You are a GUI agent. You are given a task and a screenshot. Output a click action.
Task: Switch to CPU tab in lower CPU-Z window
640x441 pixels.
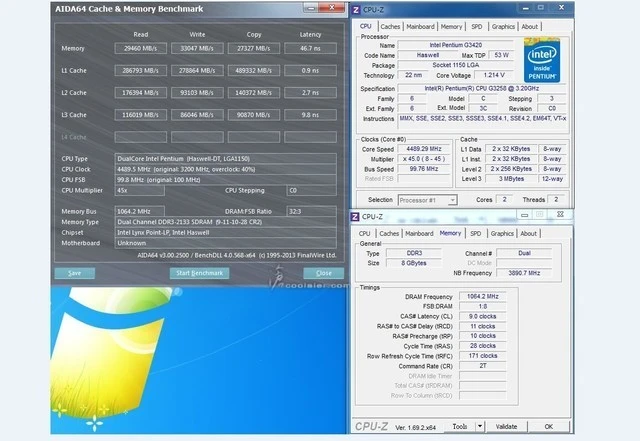point(364,234)
